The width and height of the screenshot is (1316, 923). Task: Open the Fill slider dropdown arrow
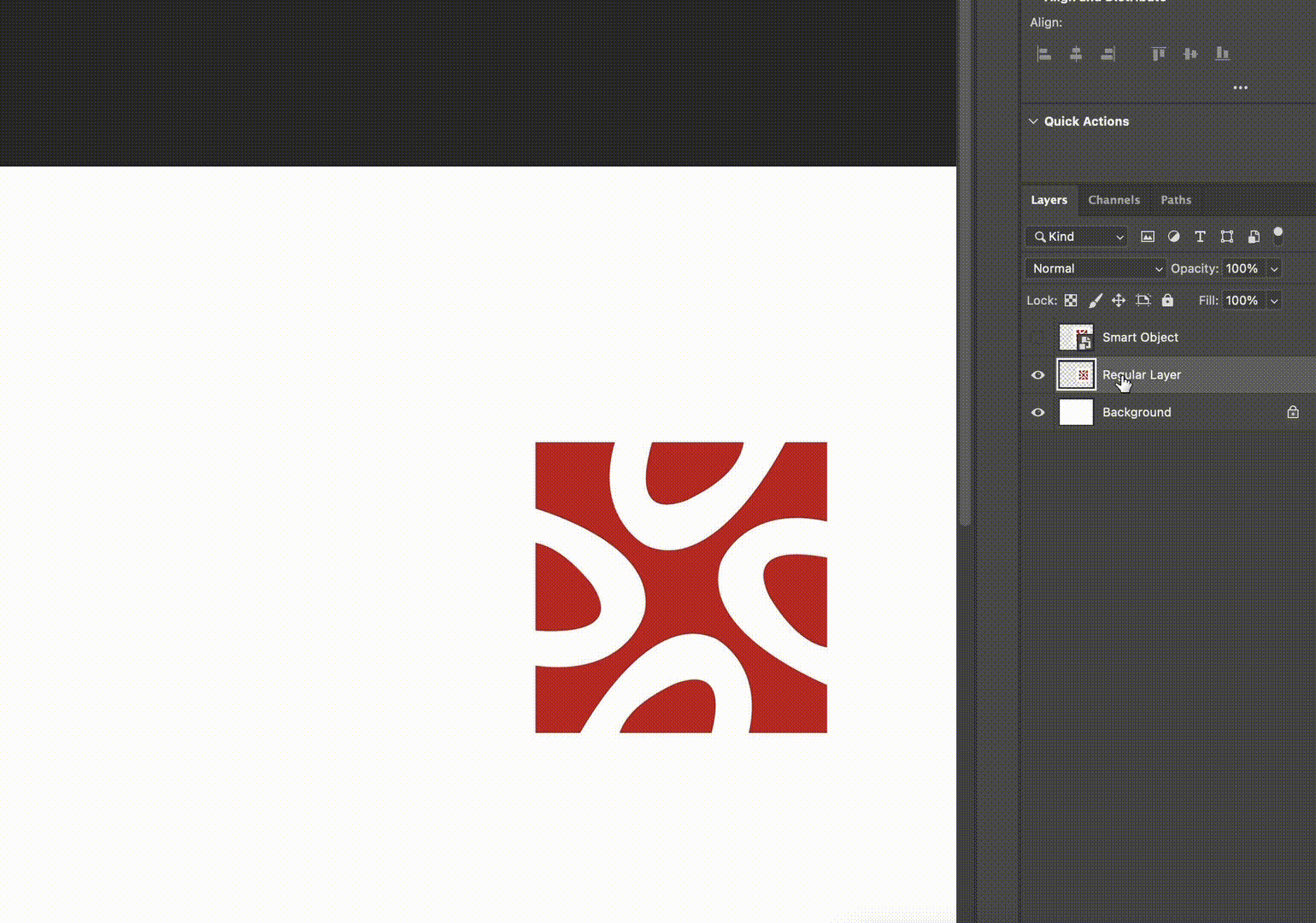[1274, 300]
